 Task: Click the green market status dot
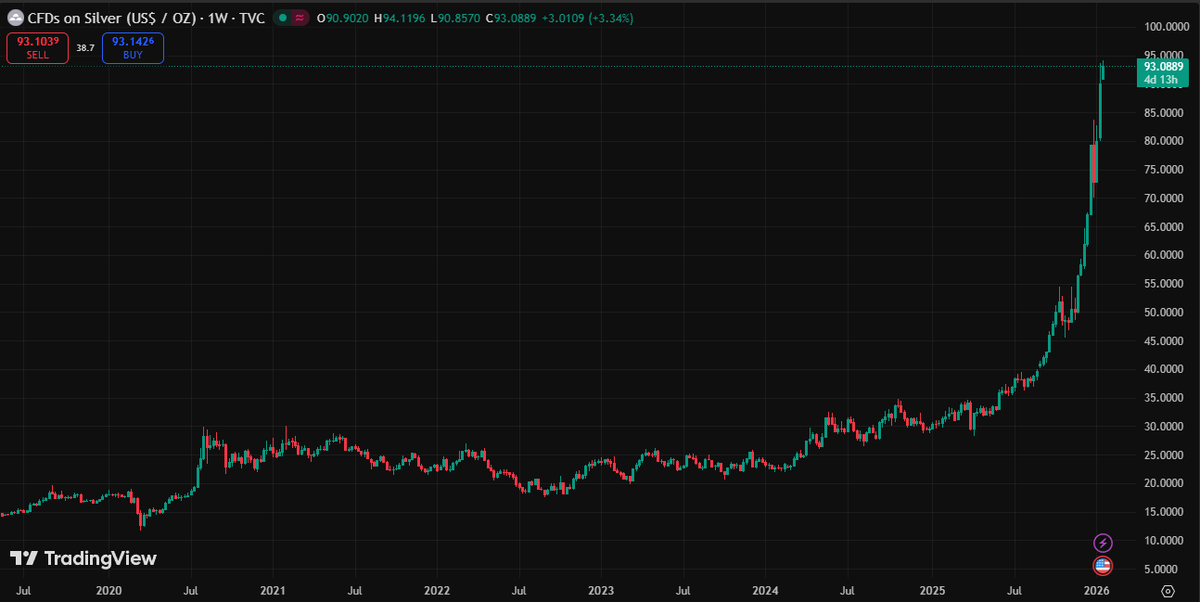point(284,18)
